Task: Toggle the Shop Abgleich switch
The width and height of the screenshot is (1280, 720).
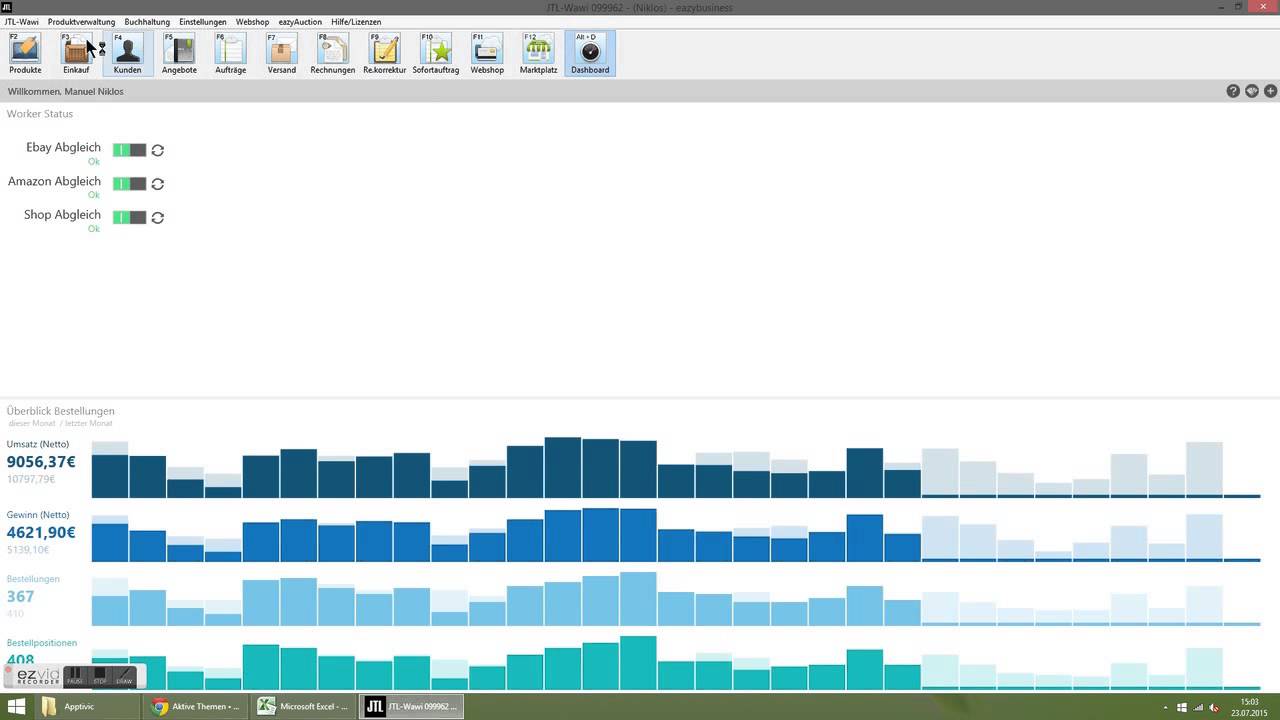Action: click(129, 217)
